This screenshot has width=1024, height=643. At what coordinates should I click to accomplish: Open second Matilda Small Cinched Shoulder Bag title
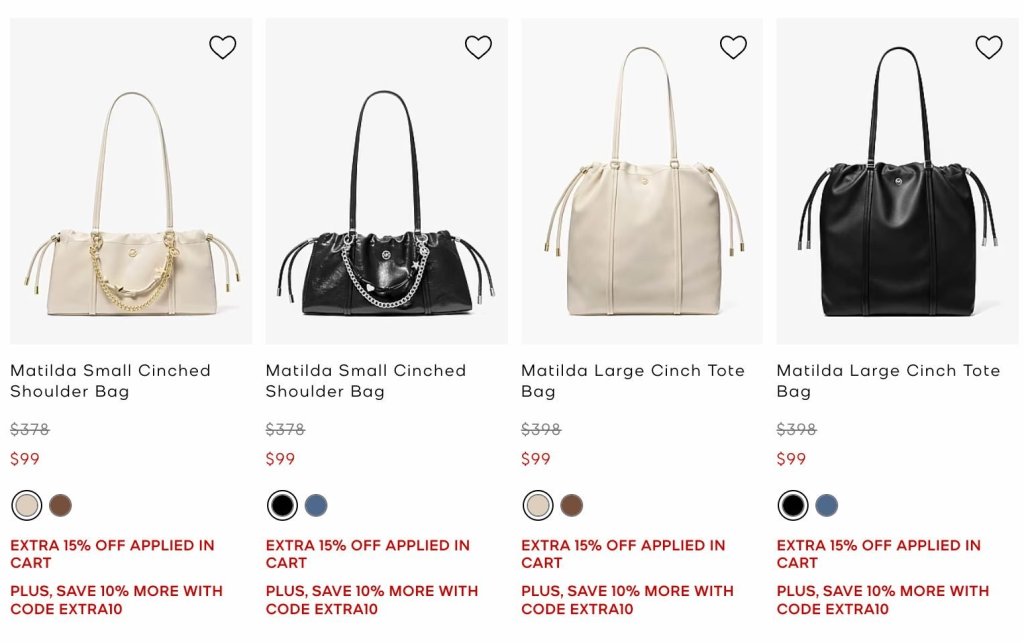(366, 381)
